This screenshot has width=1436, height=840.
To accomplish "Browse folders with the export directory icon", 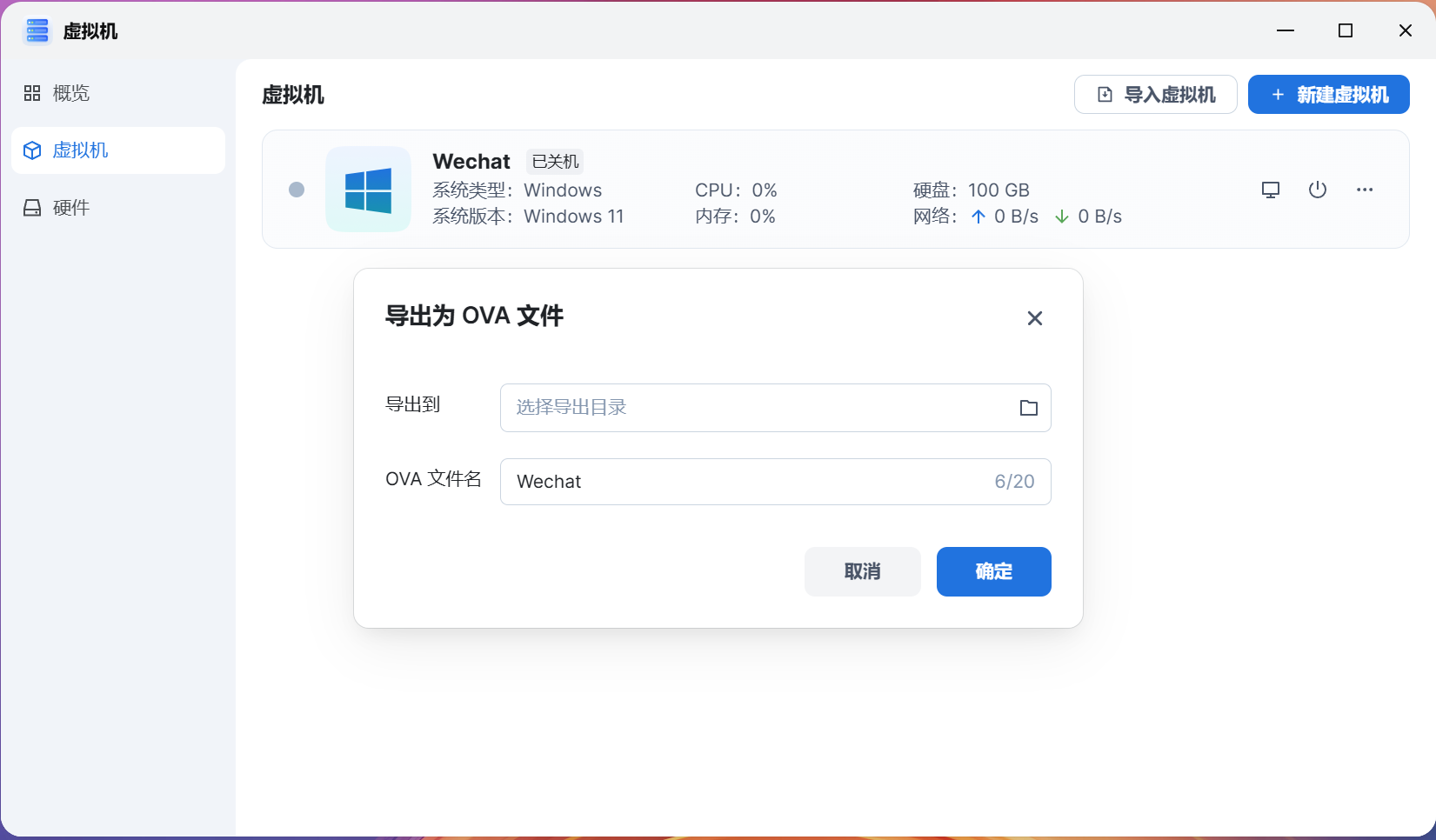I will [1029, 408].
